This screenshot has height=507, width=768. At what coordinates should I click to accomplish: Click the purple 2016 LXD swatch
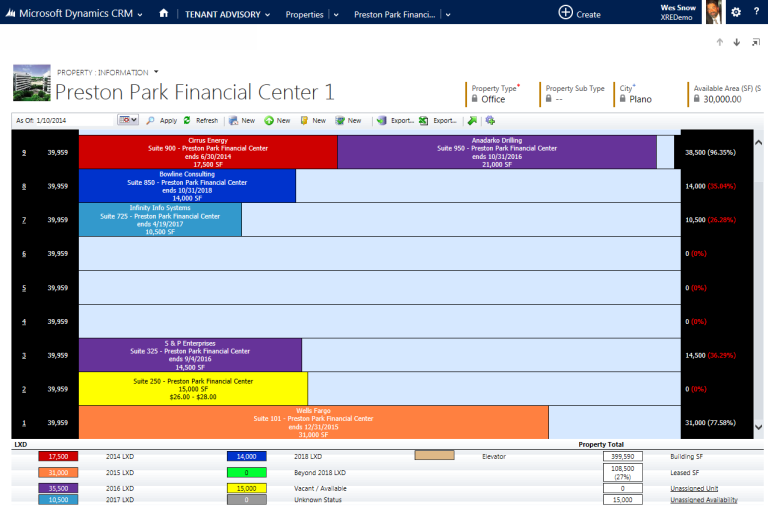point(58,488)
